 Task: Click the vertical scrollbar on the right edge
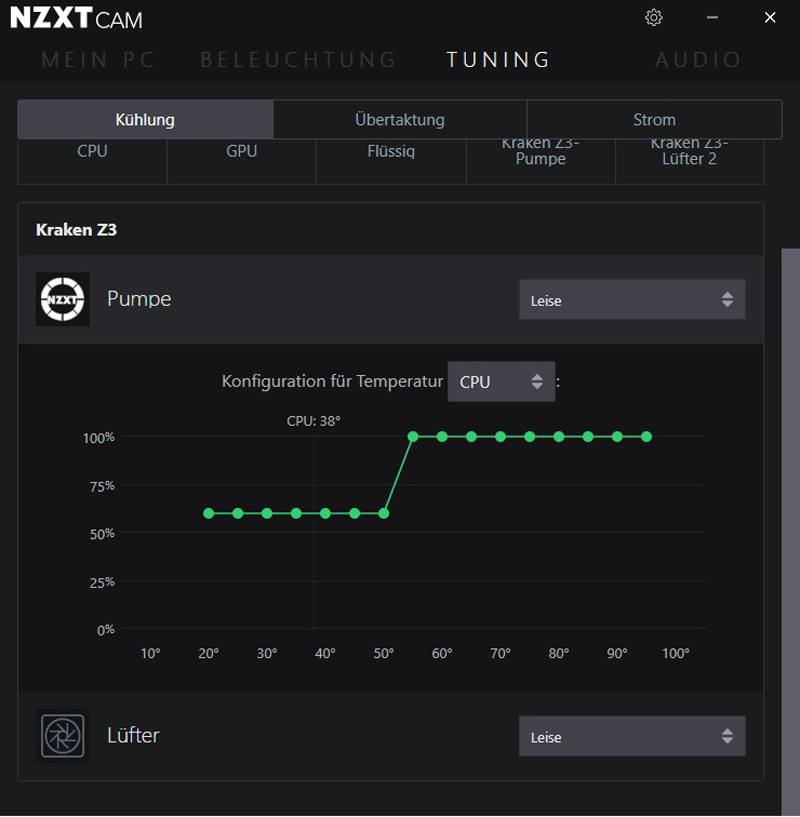(x=791, y=531)
